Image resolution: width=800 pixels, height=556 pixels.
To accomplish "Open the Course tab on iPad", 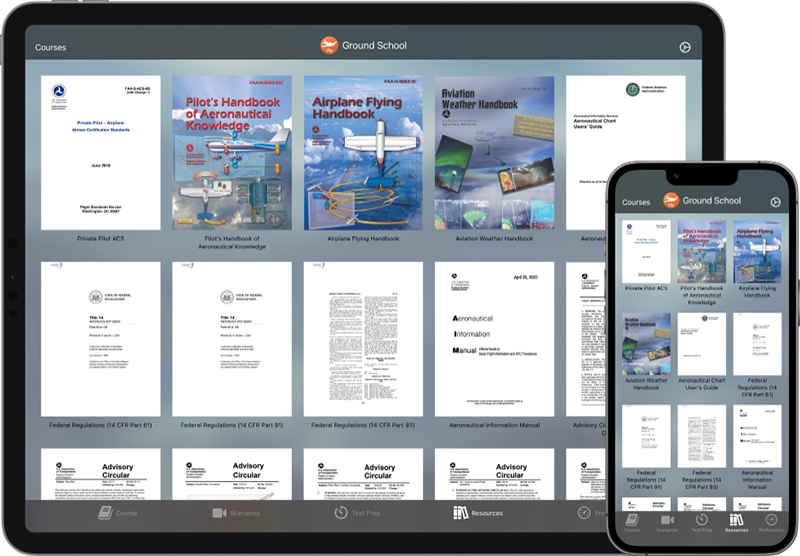I will (x=118, y=513).
